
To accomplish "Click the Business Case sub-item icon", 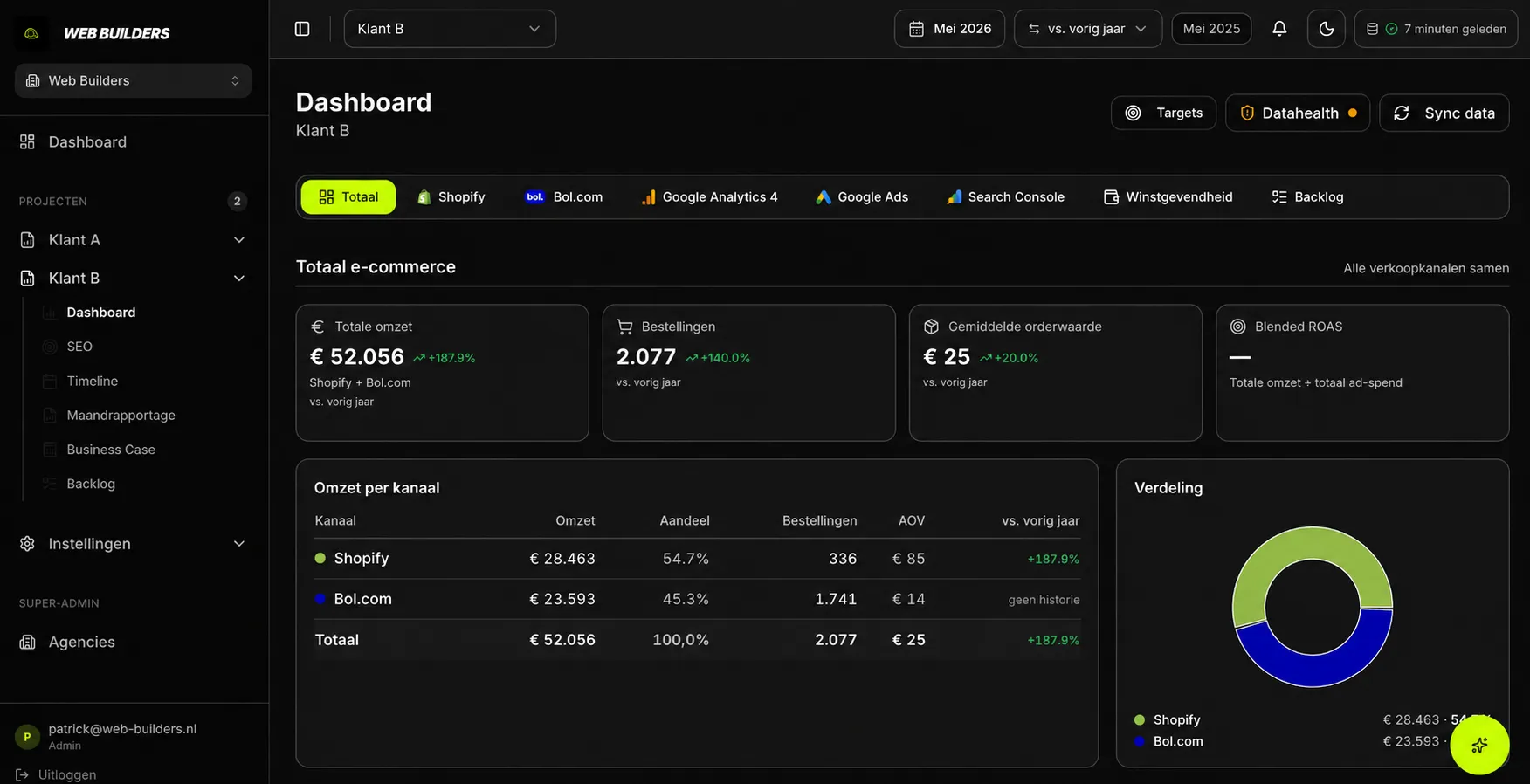I will coord(50,450).
